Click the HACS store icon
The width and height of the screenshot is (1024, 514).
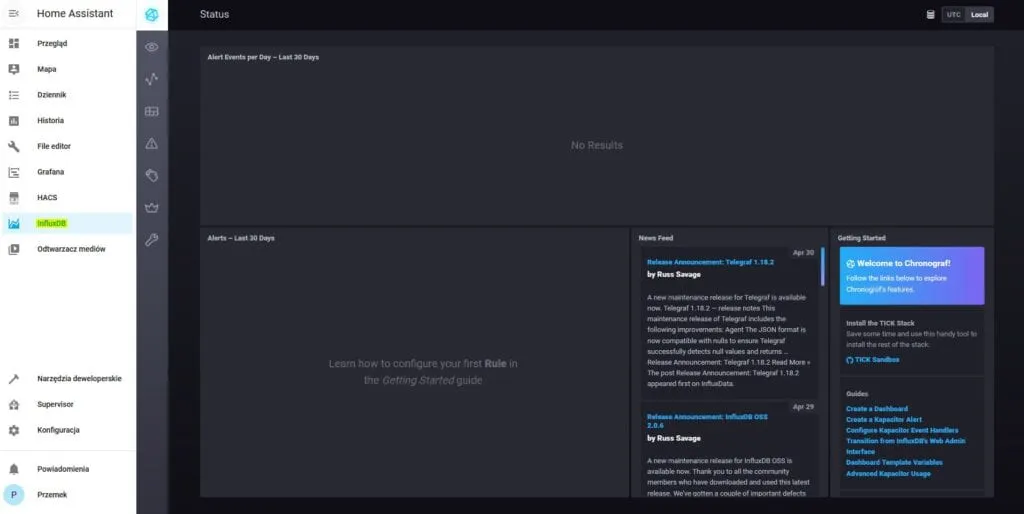[14, 197]
